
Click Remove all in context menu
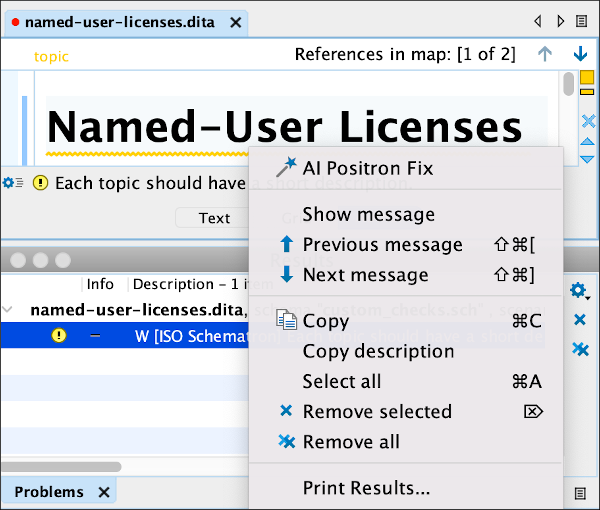coord(351,442)
